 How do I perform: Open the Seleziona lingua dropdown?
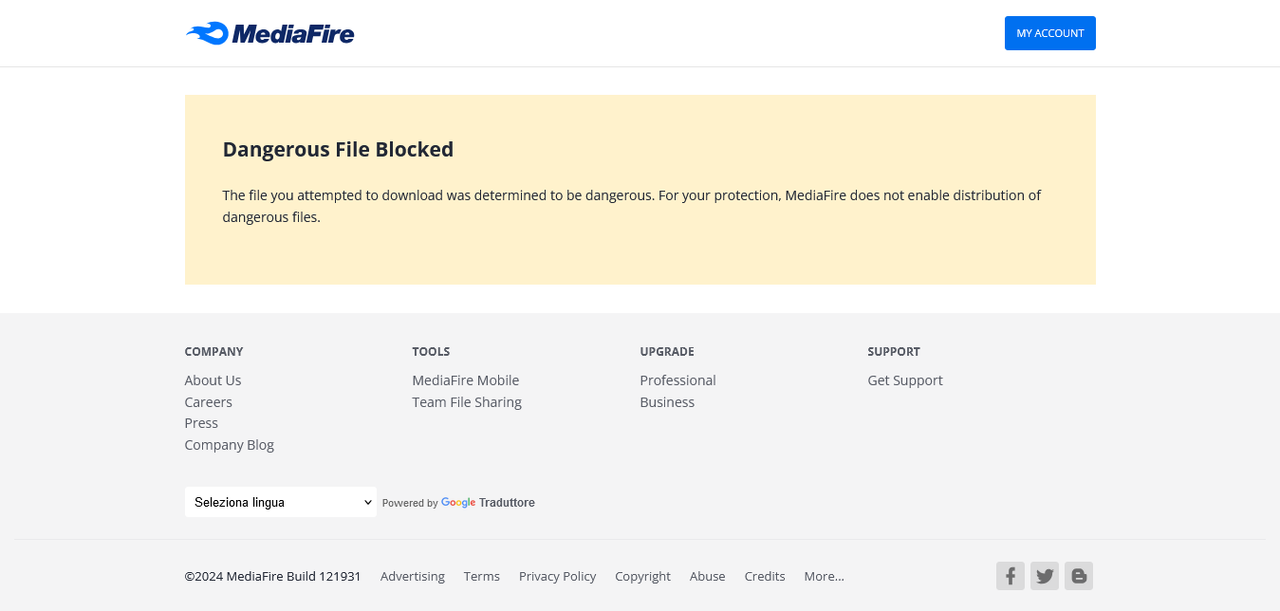(280, 502)
